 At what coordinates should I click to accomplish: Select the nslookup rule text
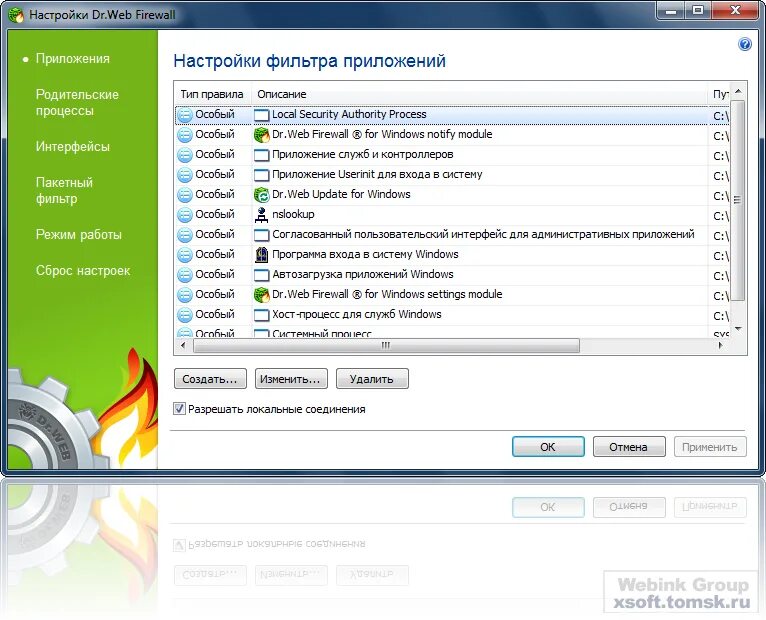293,214
